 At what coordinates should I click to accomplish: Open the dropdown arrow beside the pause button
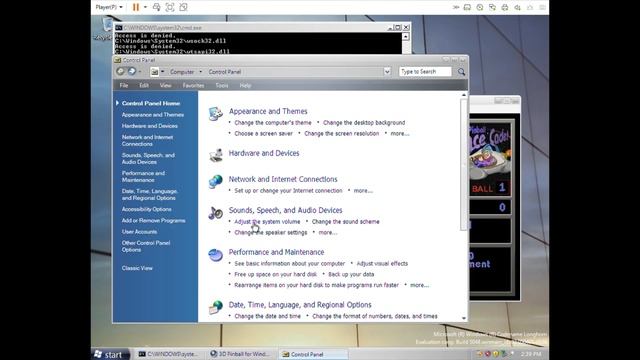(x=145, y=7)
